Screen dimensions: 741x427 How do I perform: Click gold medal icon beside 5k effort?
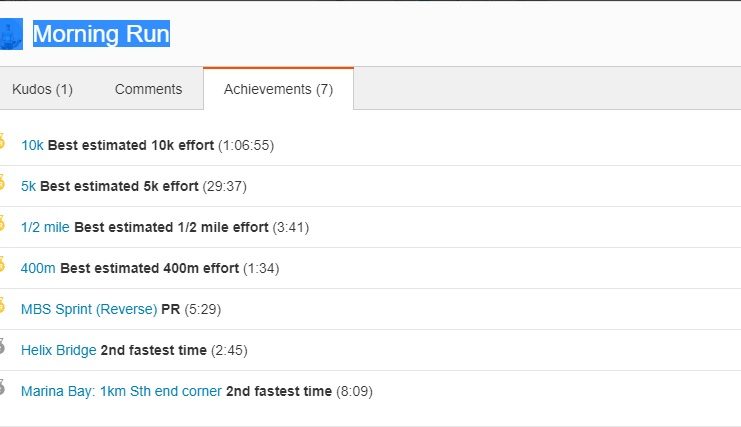(x=2, y=182)
